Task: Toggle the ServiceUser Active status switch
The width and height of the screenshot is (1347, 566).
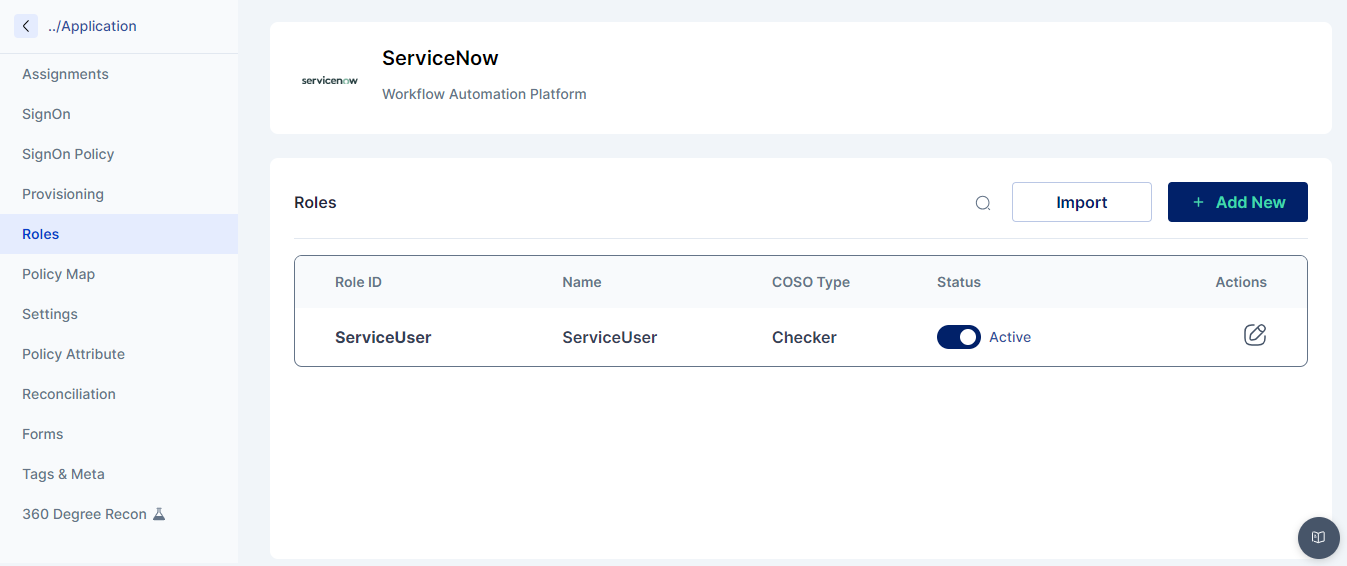Action: click(x=958, y=337)
